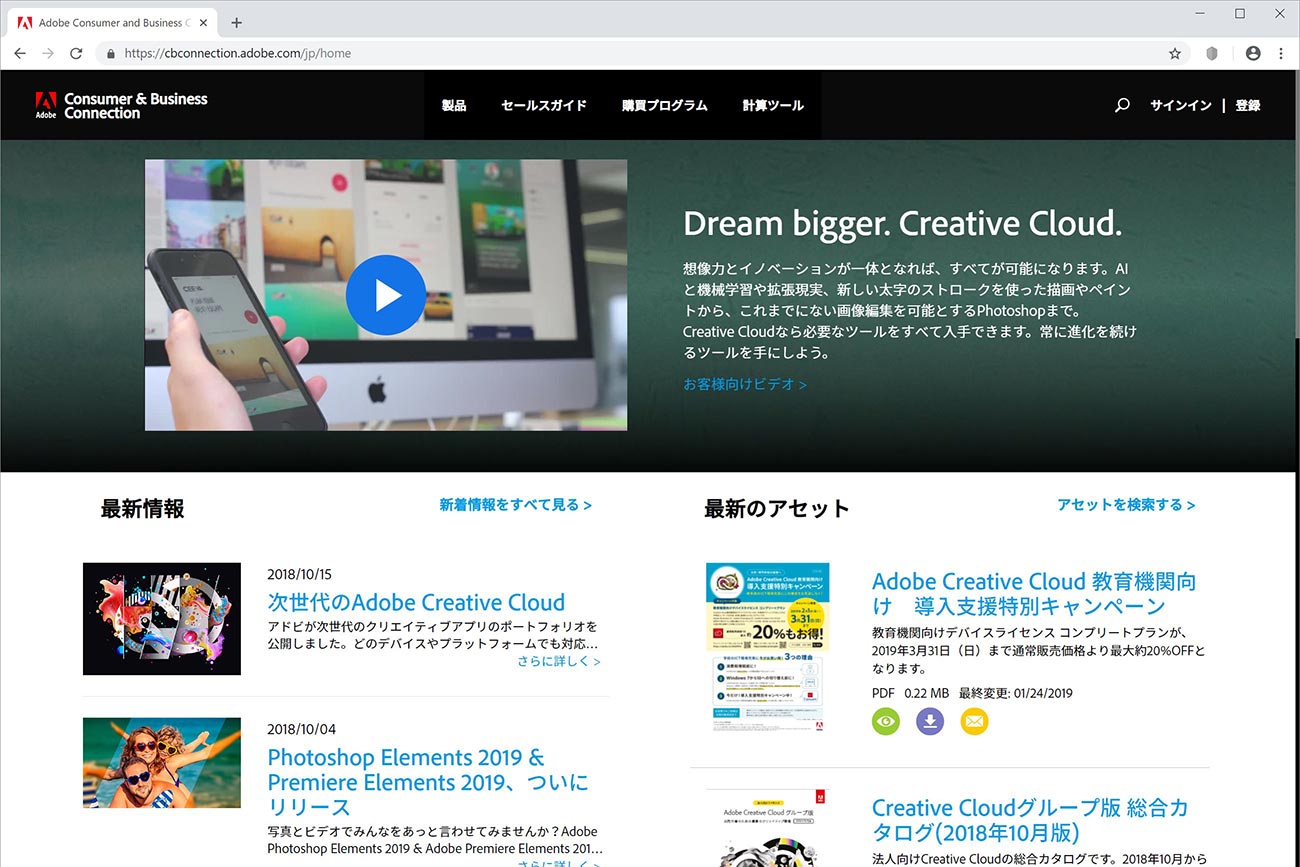Bookmark this page with the star icon
This screenshot has height=867, width=1300.
coord(1175,53)
